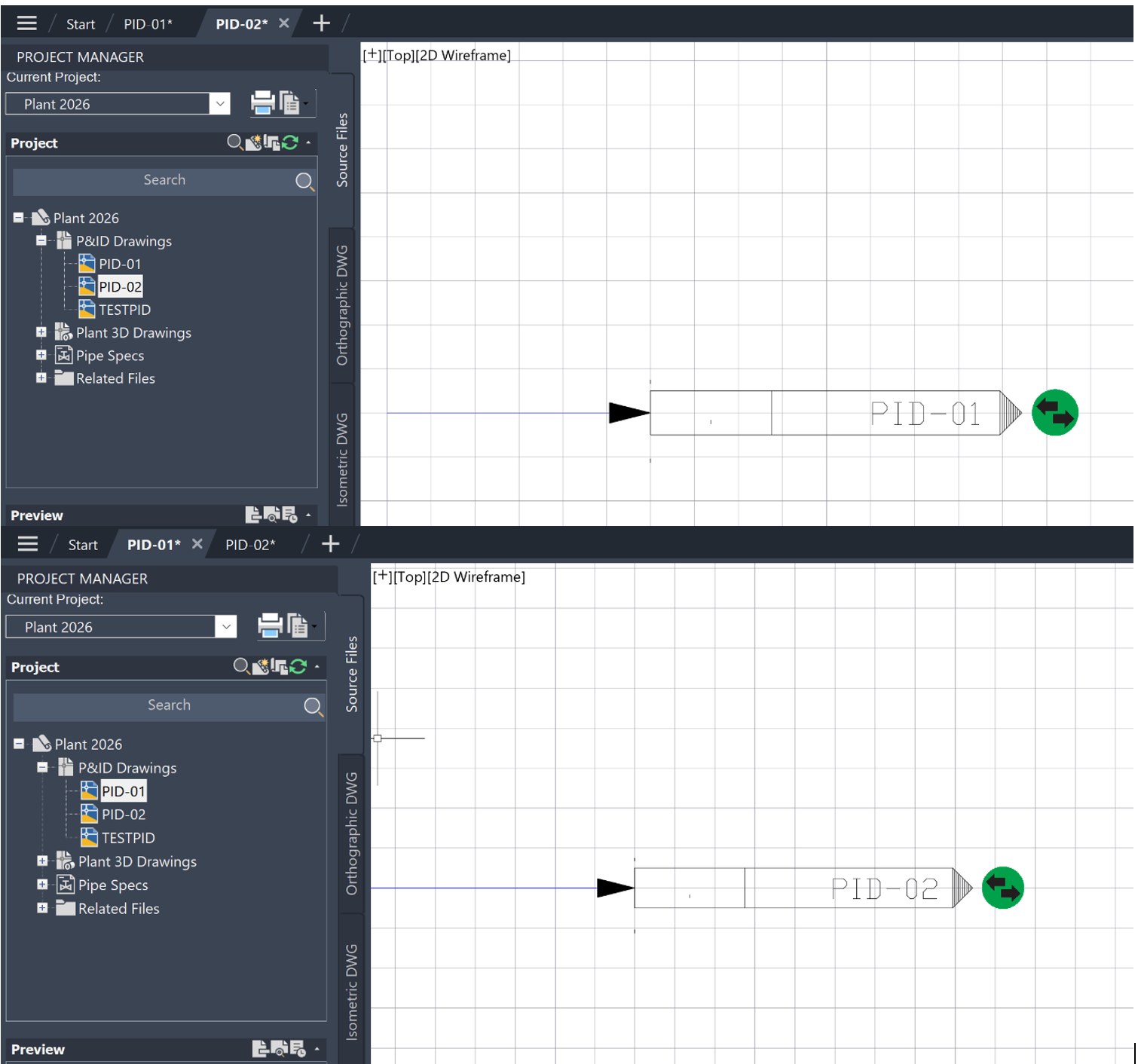
Task: Click the green refresh icon in the bottom Project header
Action: tap(298, 666)
